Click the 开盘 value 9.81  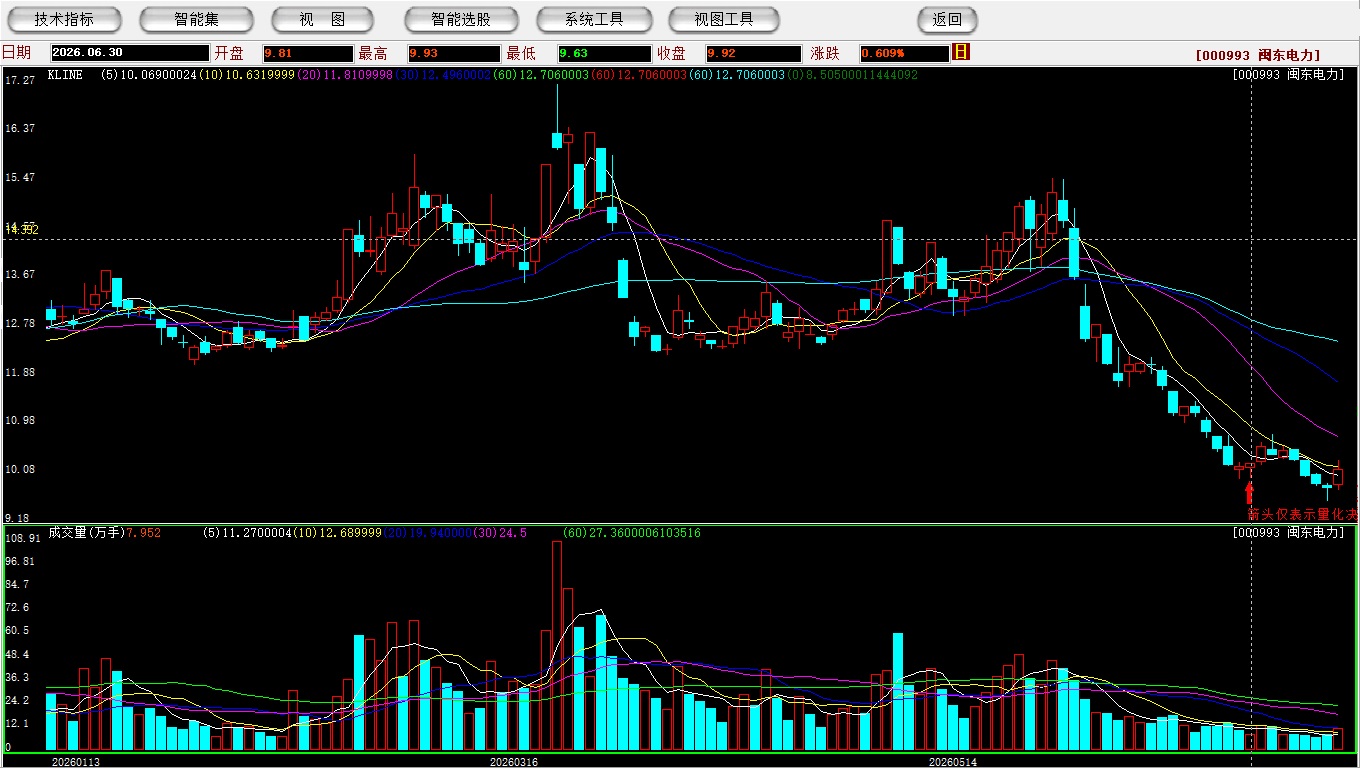pyautogui.click(x=308, y=53)
